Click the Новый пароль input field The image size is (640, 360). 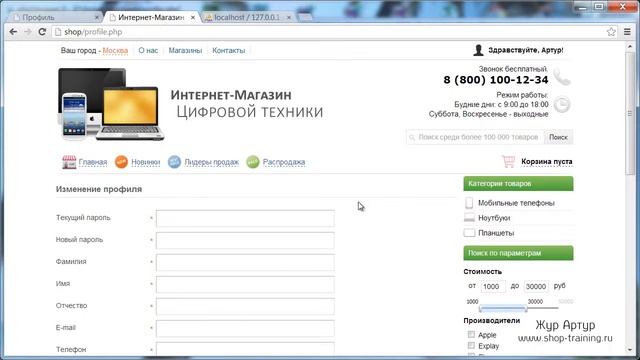245,240
